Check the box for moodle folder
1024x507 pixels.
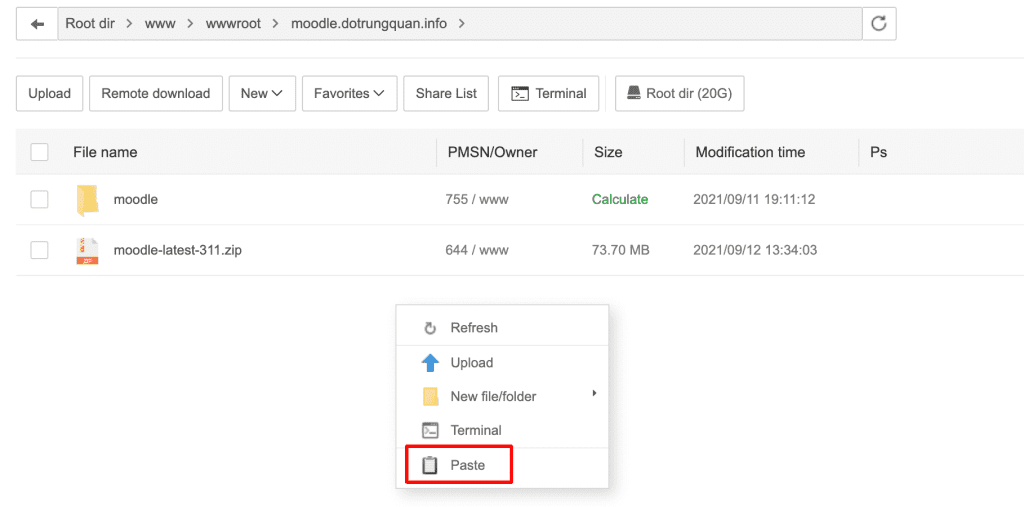(x=39, y=200)
